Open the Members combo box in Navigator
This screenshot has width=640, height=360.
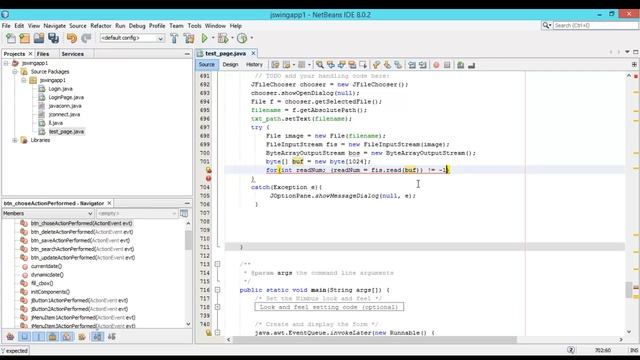click(48, 213)
